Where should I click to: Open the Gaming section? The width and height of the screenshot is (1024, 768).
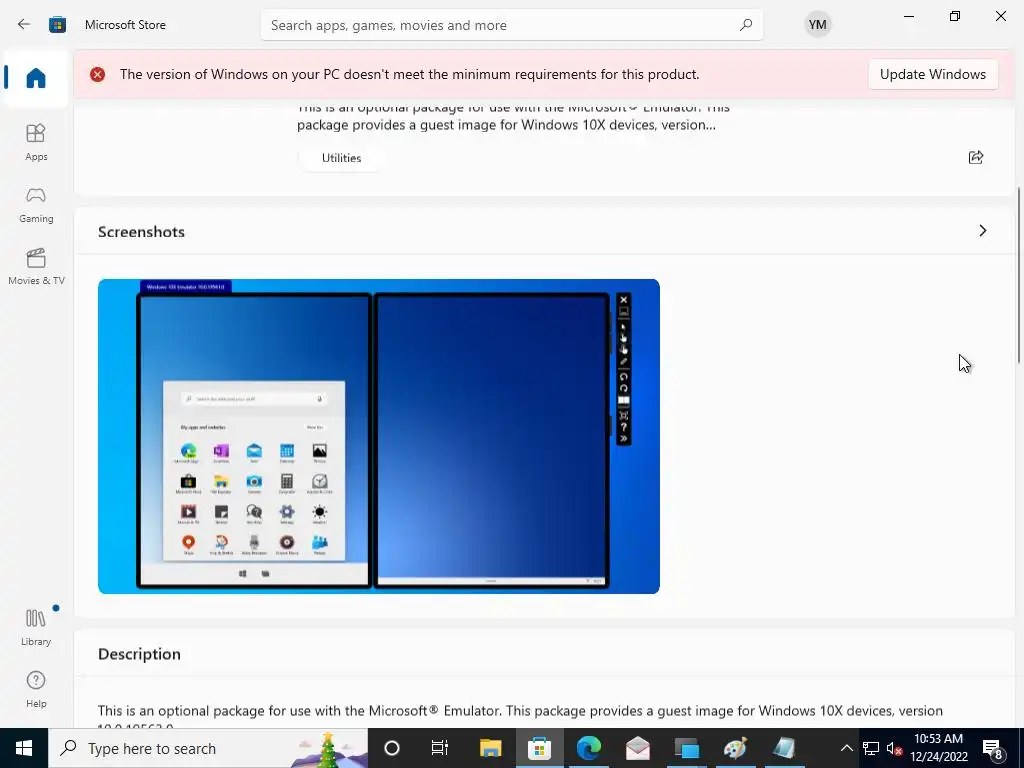(x=36, y=205)
